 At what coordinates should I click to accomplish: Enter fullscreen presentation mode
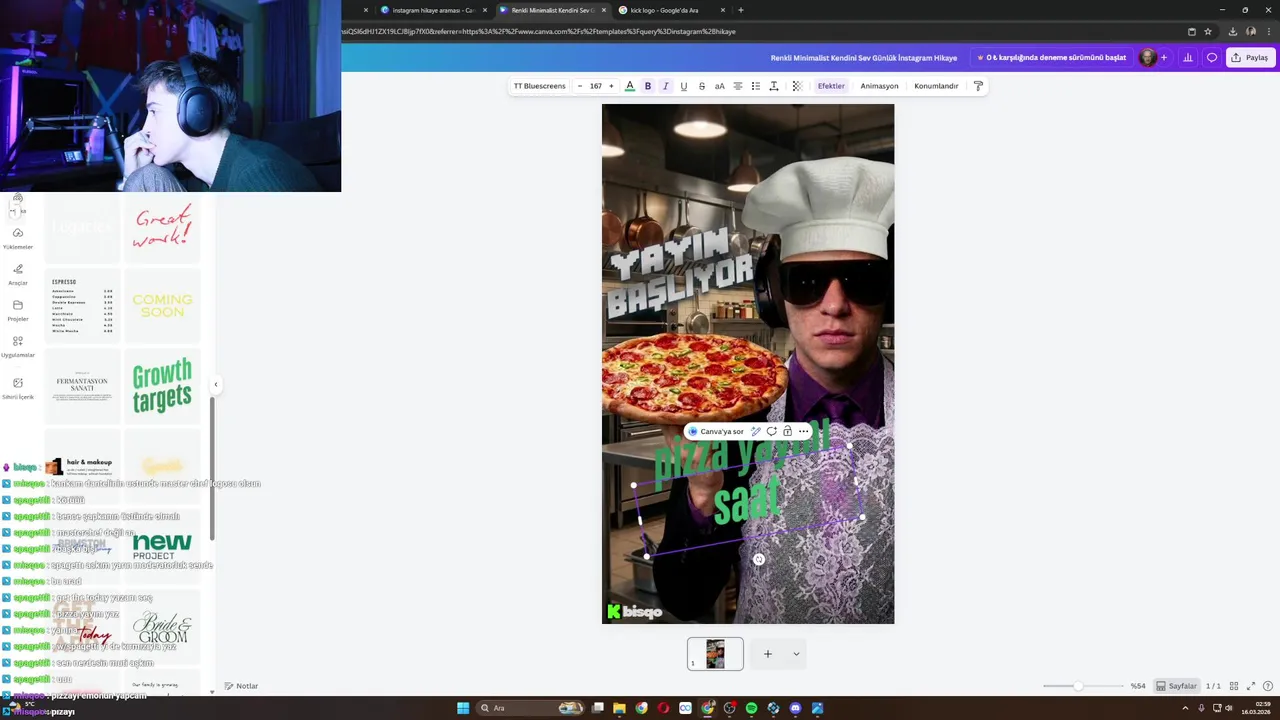[1251, 686]
